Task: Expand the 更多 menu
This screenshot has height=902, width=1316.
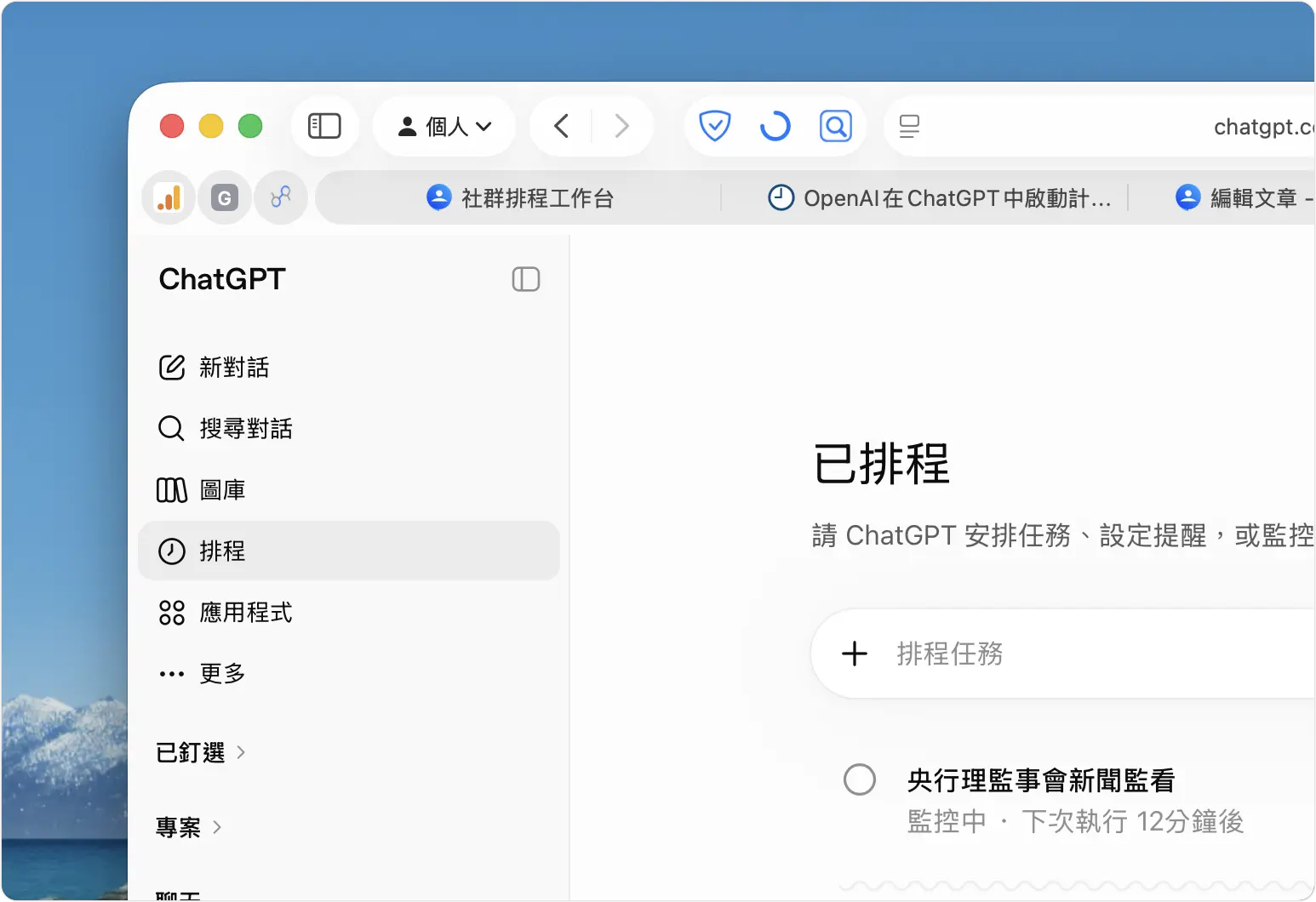Action: click(x=349, y=673)
